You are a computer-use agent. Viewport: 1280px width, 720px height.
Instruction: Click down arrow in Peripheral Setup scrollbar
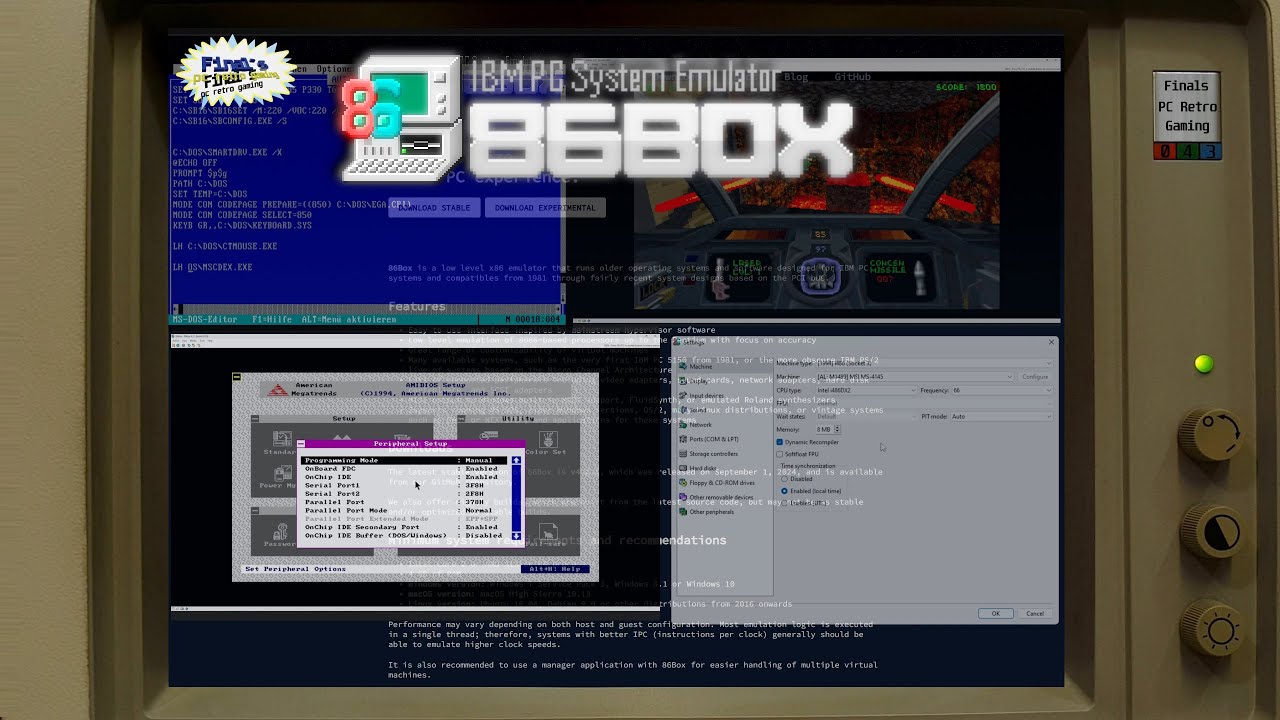(516, 536)
